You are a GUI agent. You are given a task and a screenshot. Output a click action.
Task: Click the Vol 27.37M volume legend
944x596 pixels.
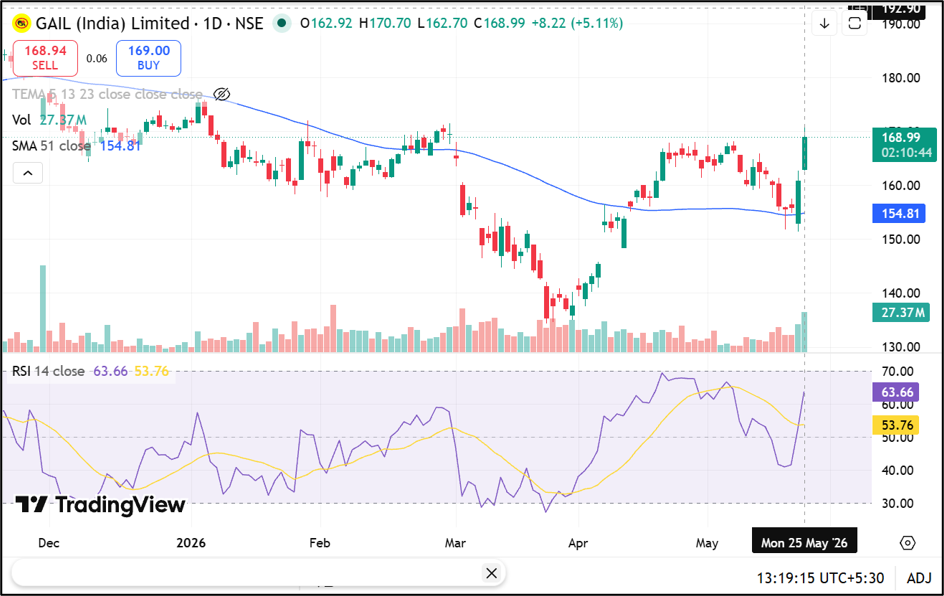click(49, 120)
